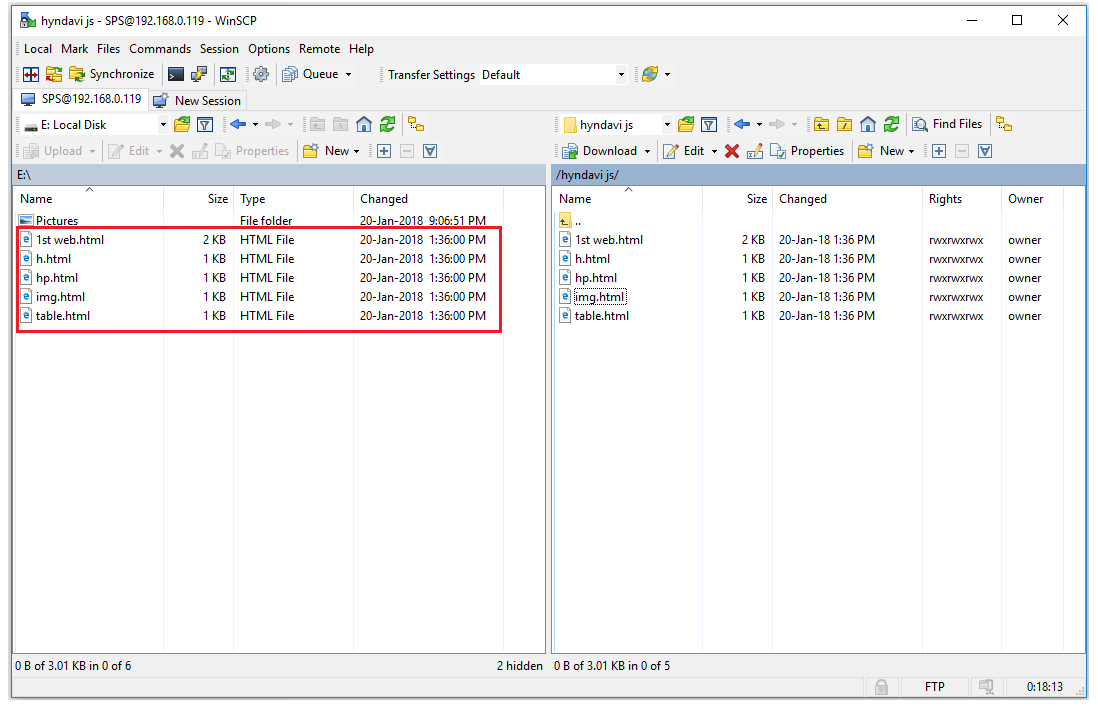
Task: Expand the remote back-history dropdown arrow
Action: 759,125
